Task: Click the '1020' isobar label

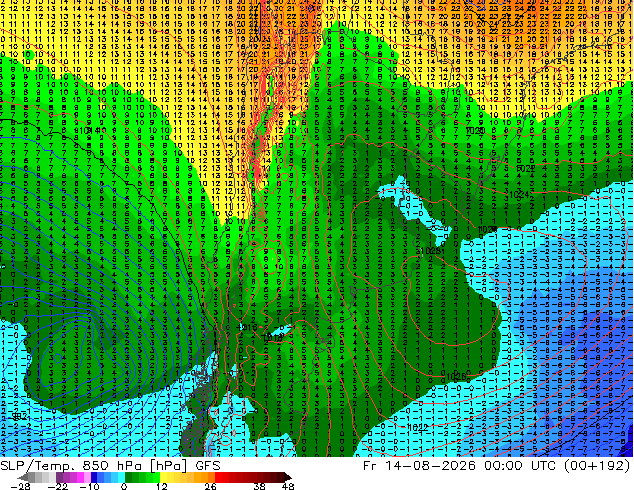Action: [475, 131]
